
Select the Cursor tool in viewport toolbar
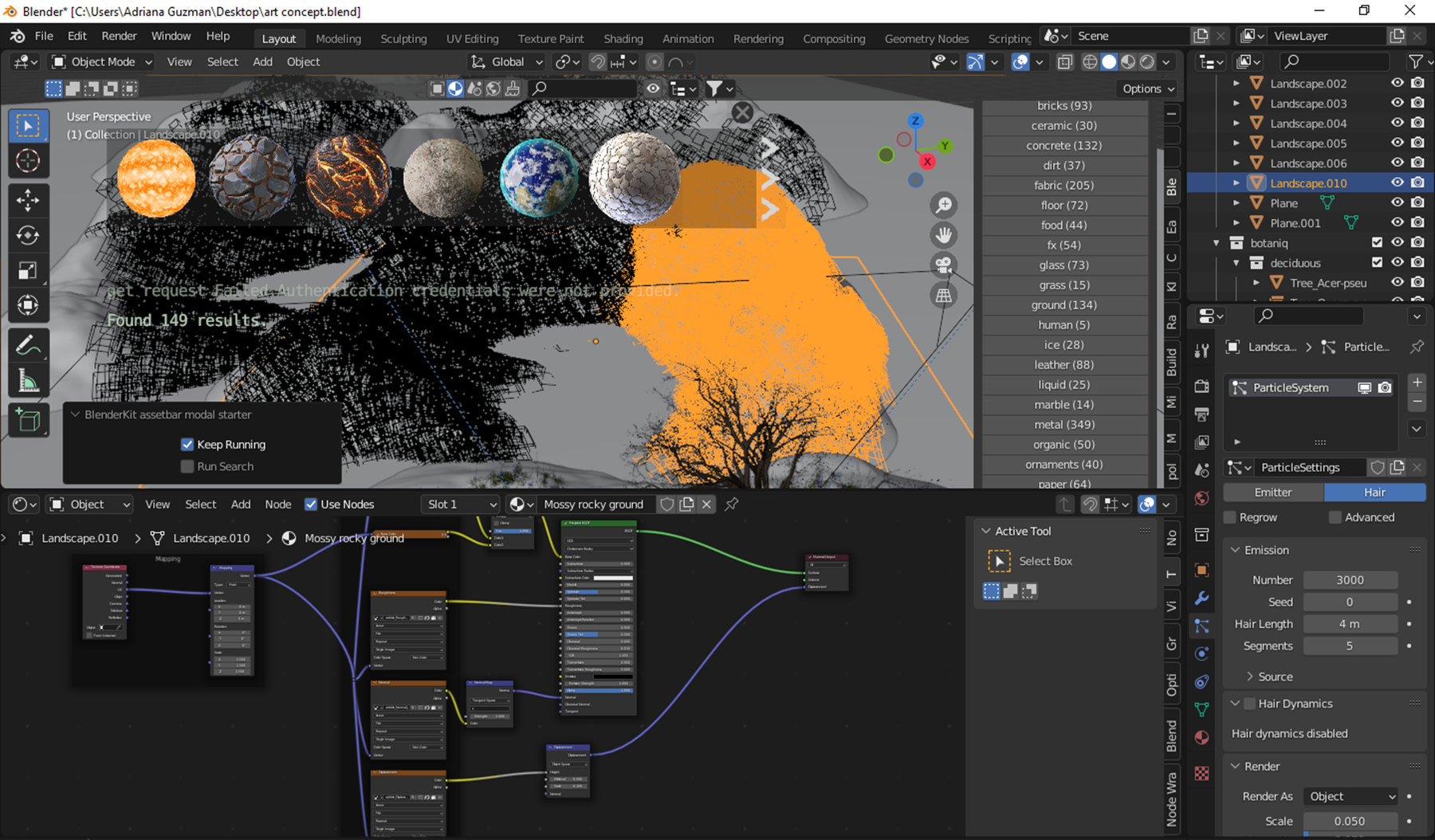(28, 161)
